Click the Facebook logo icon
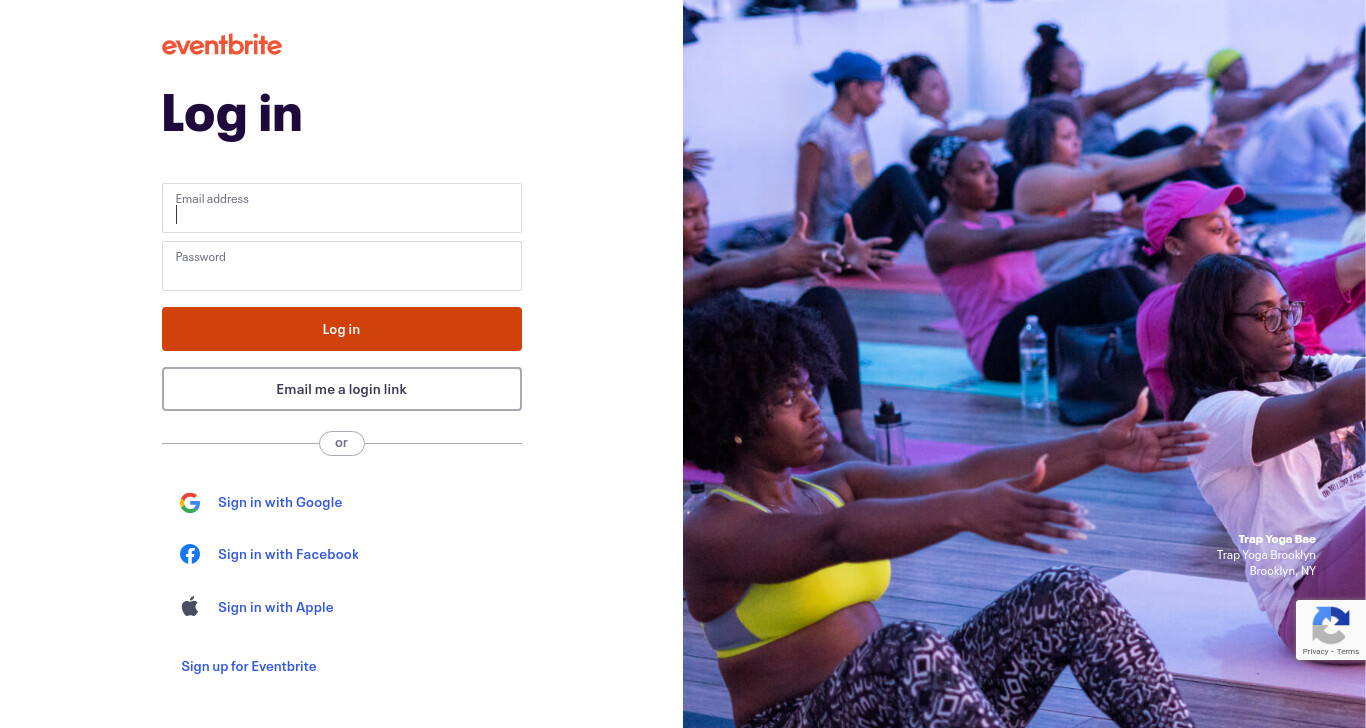Viewport: 1366px width, 728px height. (190, 554)
